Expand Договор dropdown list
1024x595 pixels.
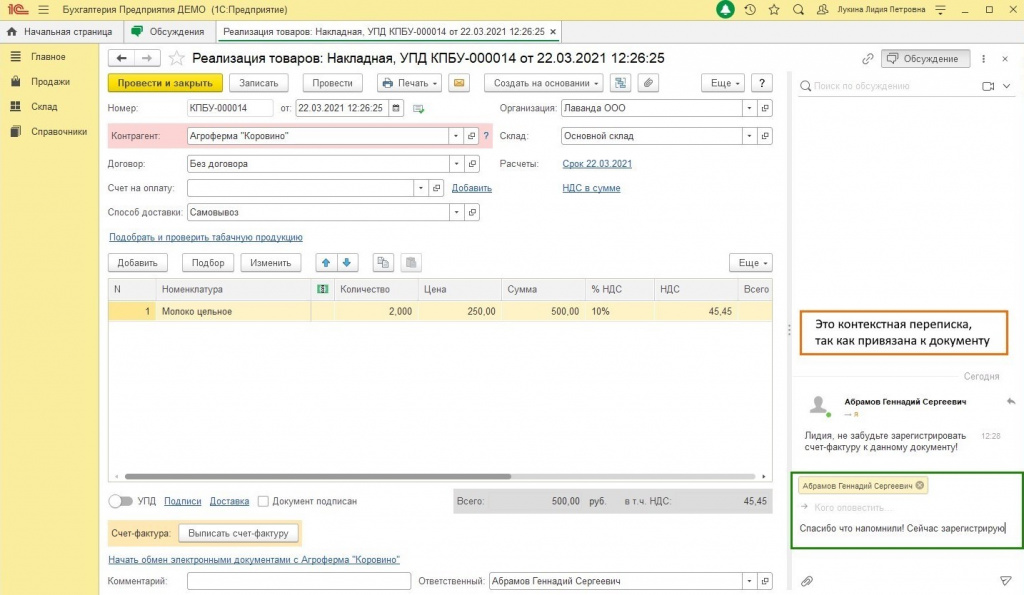pyautogui.click(x=456, y=164)
